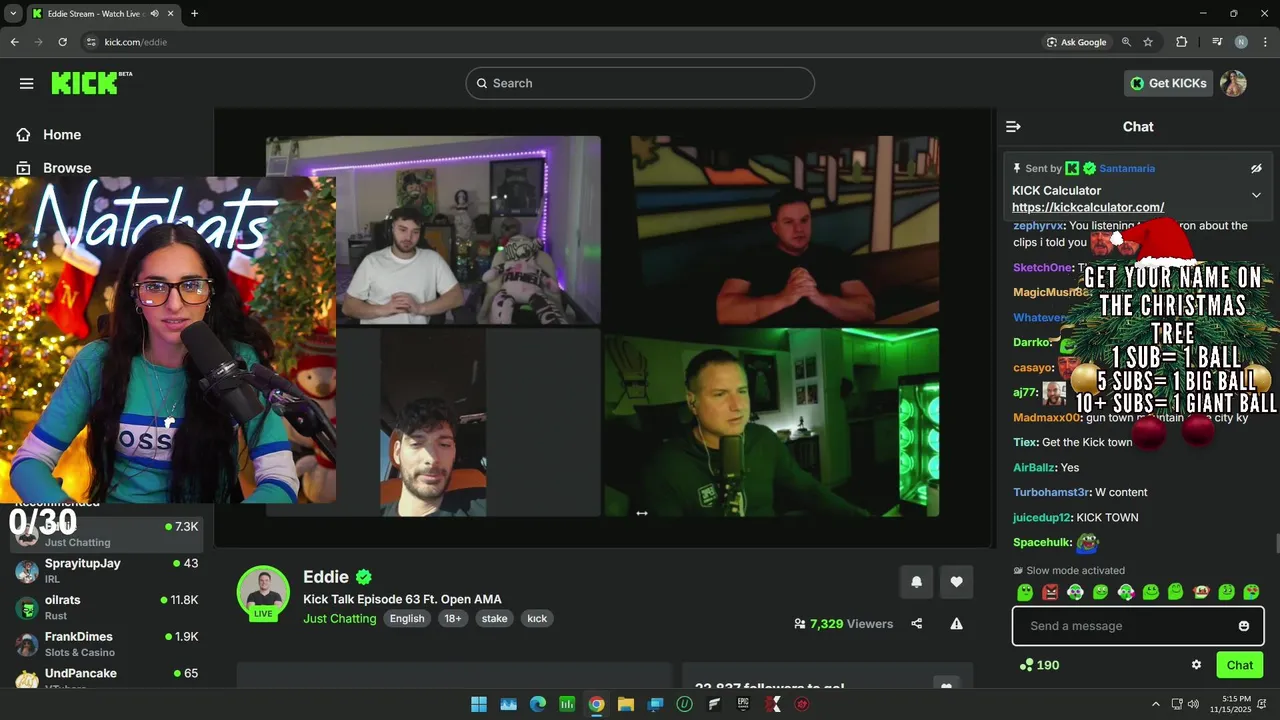This screenshot has height=720, width=1280.
Task: Click the chat scrollbar
Action: 1277,543
